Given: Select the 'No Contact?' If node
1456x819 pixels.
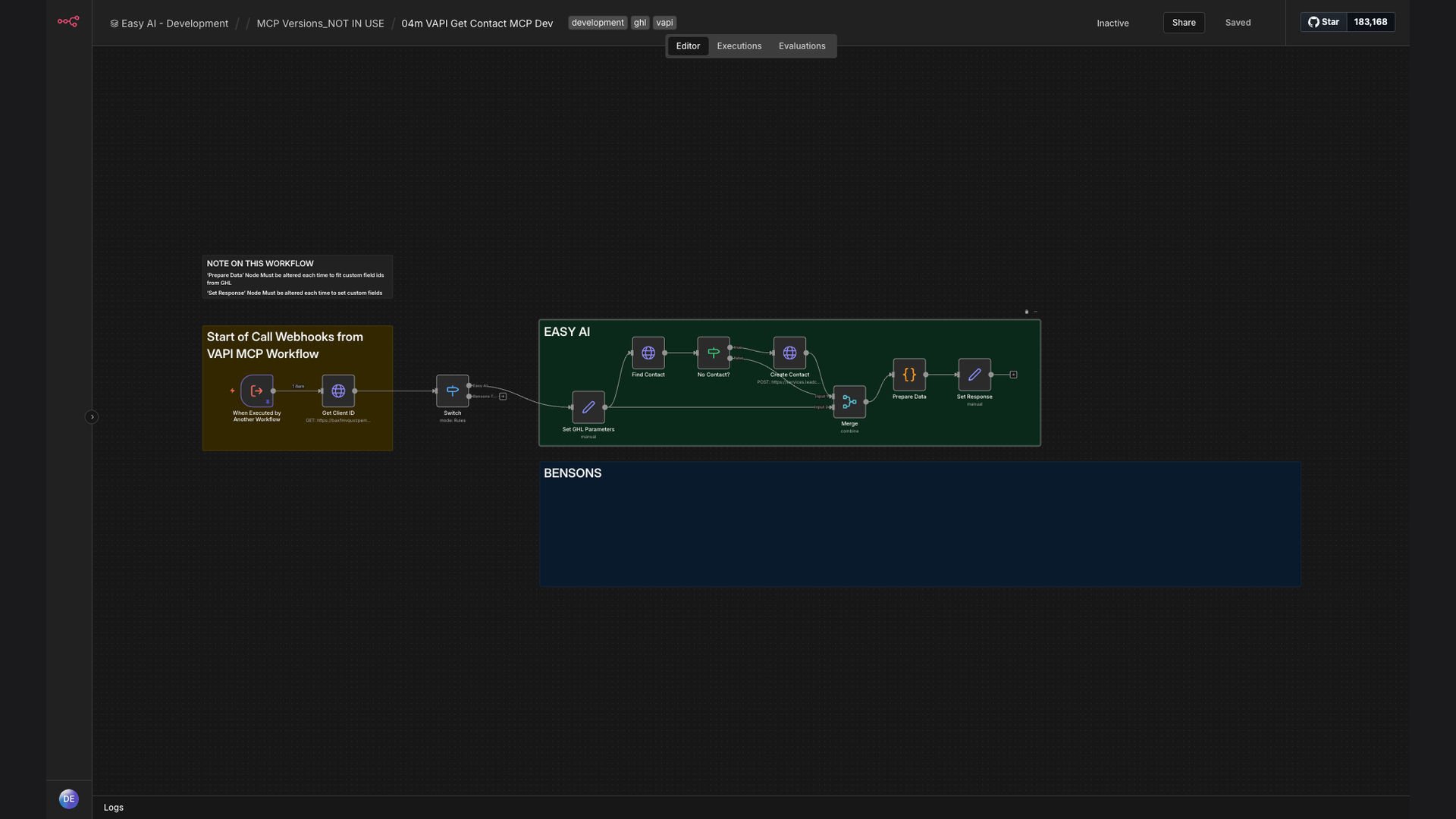Looking at the screenshot, I should 714,353.
